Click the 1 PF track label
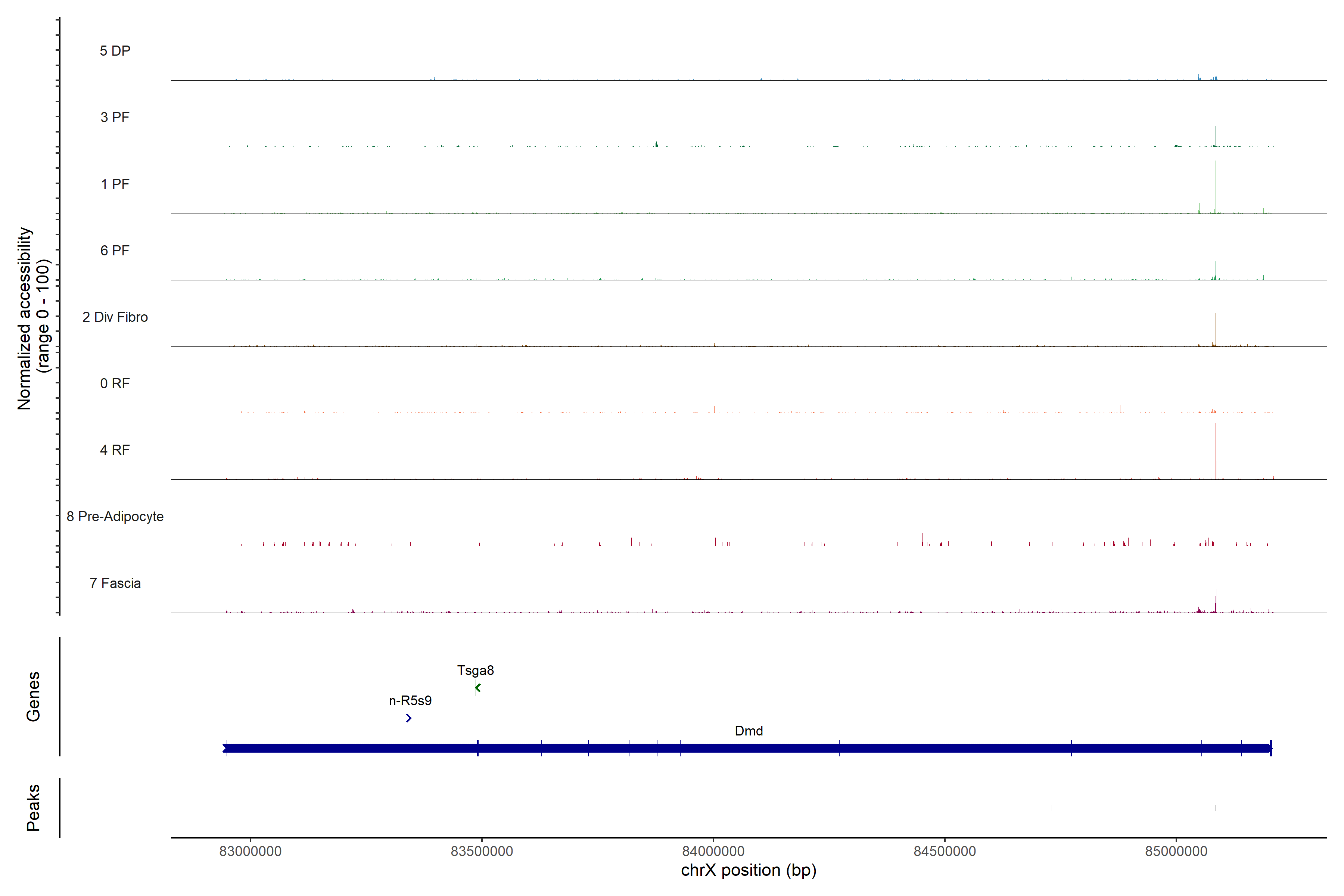 (x=115, y=184)
